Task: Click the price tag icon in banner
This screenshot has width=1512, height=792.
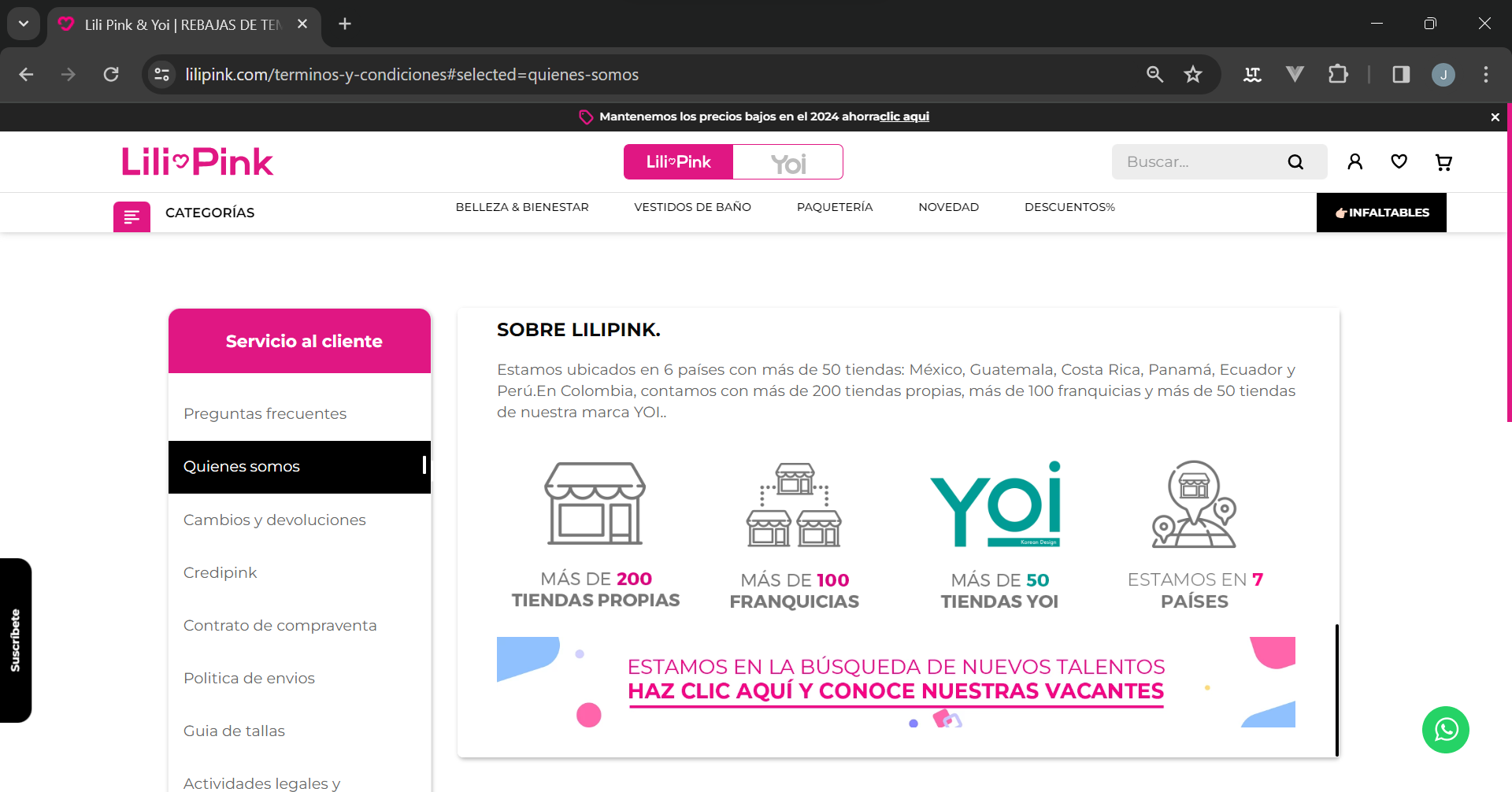Action: [586, 117]
